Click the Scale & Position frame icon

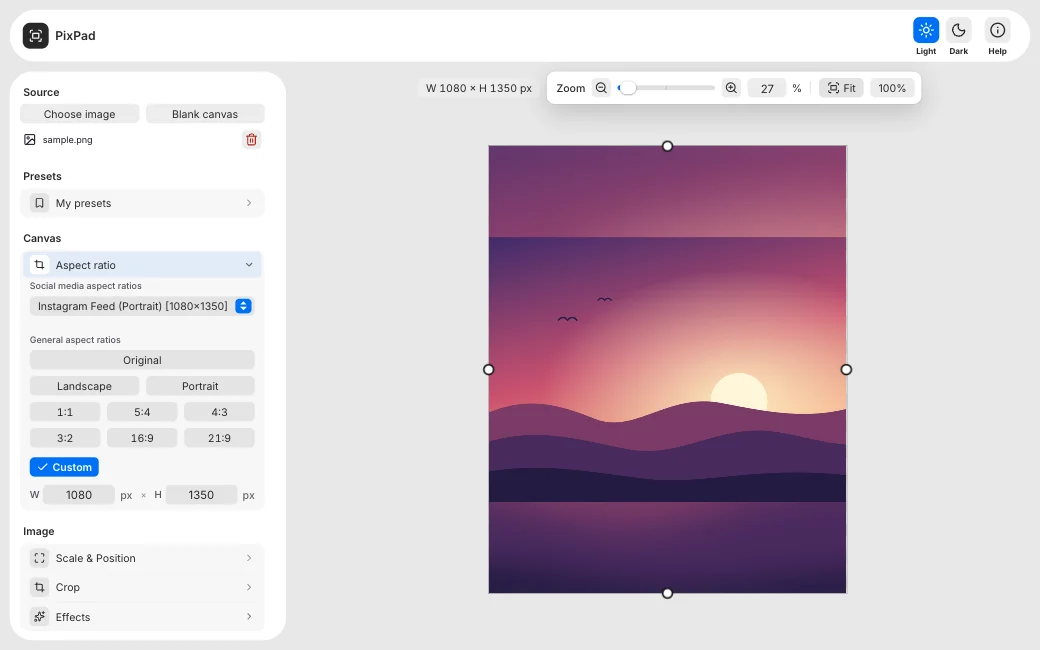[40, 558]
